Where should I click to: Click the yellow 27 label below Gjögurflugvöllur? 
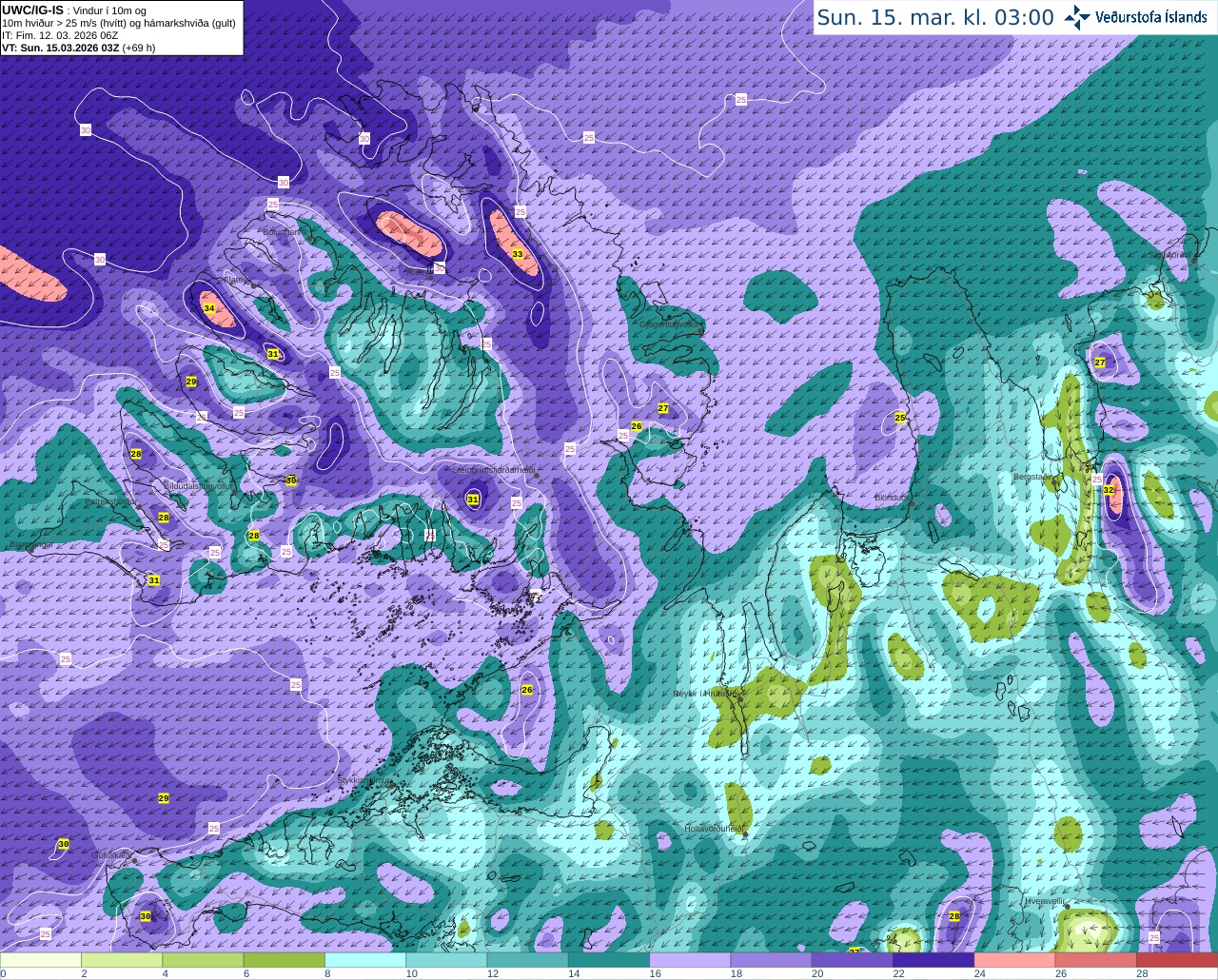[663, 408]
